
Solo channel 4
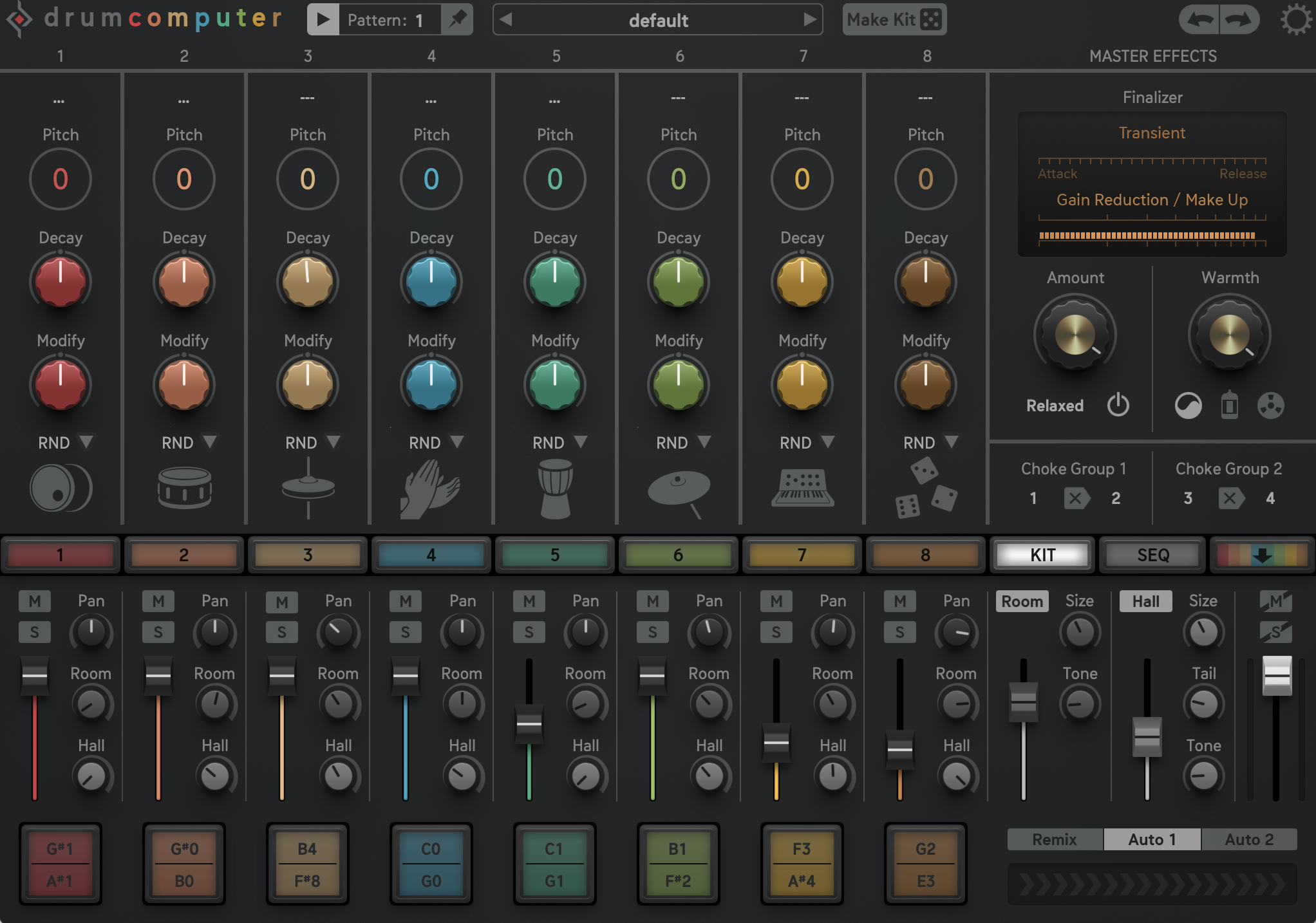406,632
